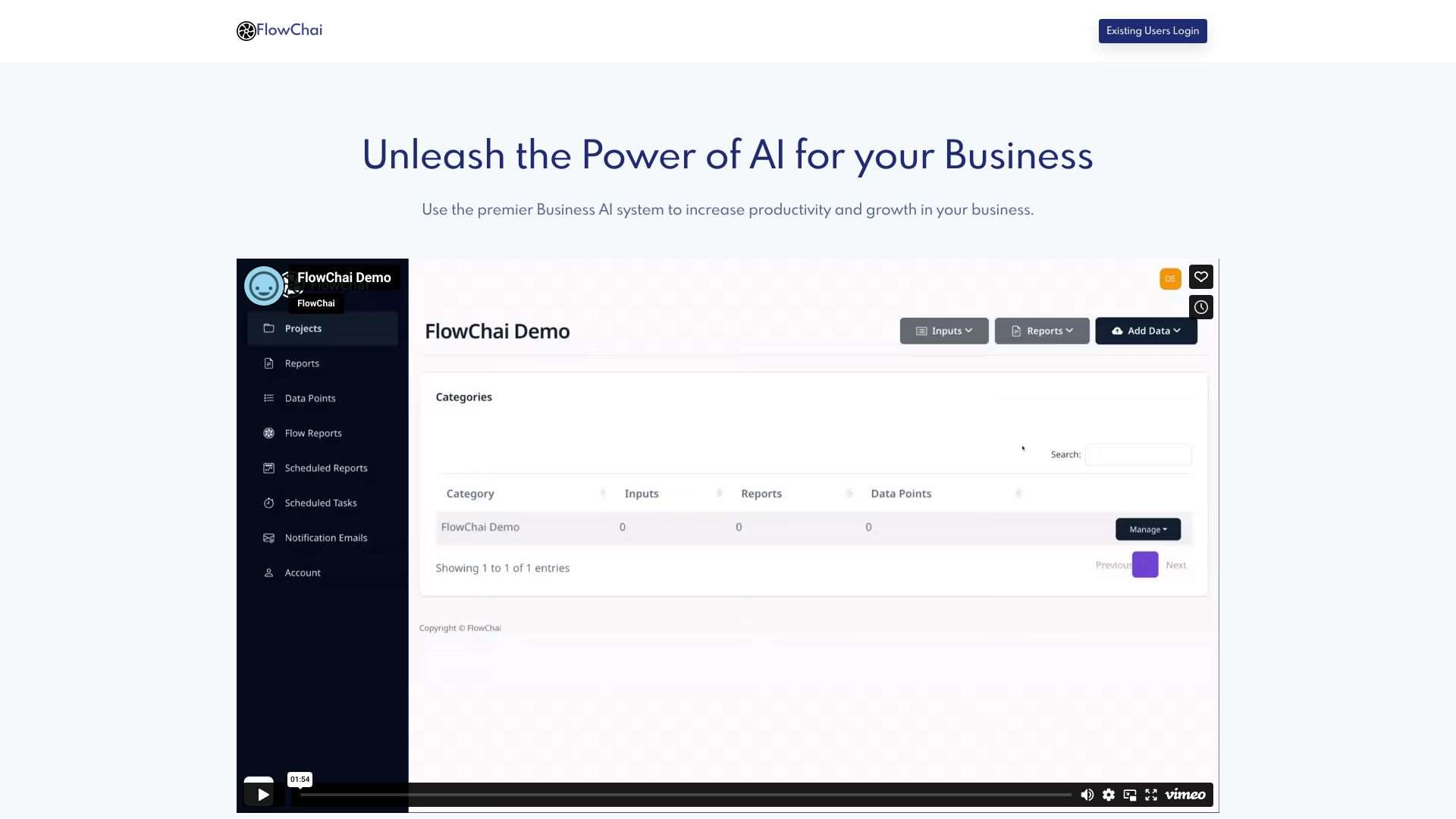Select Flow Reports in sidebar
The width and height of the screenshot is (1456, 819).
click(x=312, y=433)
